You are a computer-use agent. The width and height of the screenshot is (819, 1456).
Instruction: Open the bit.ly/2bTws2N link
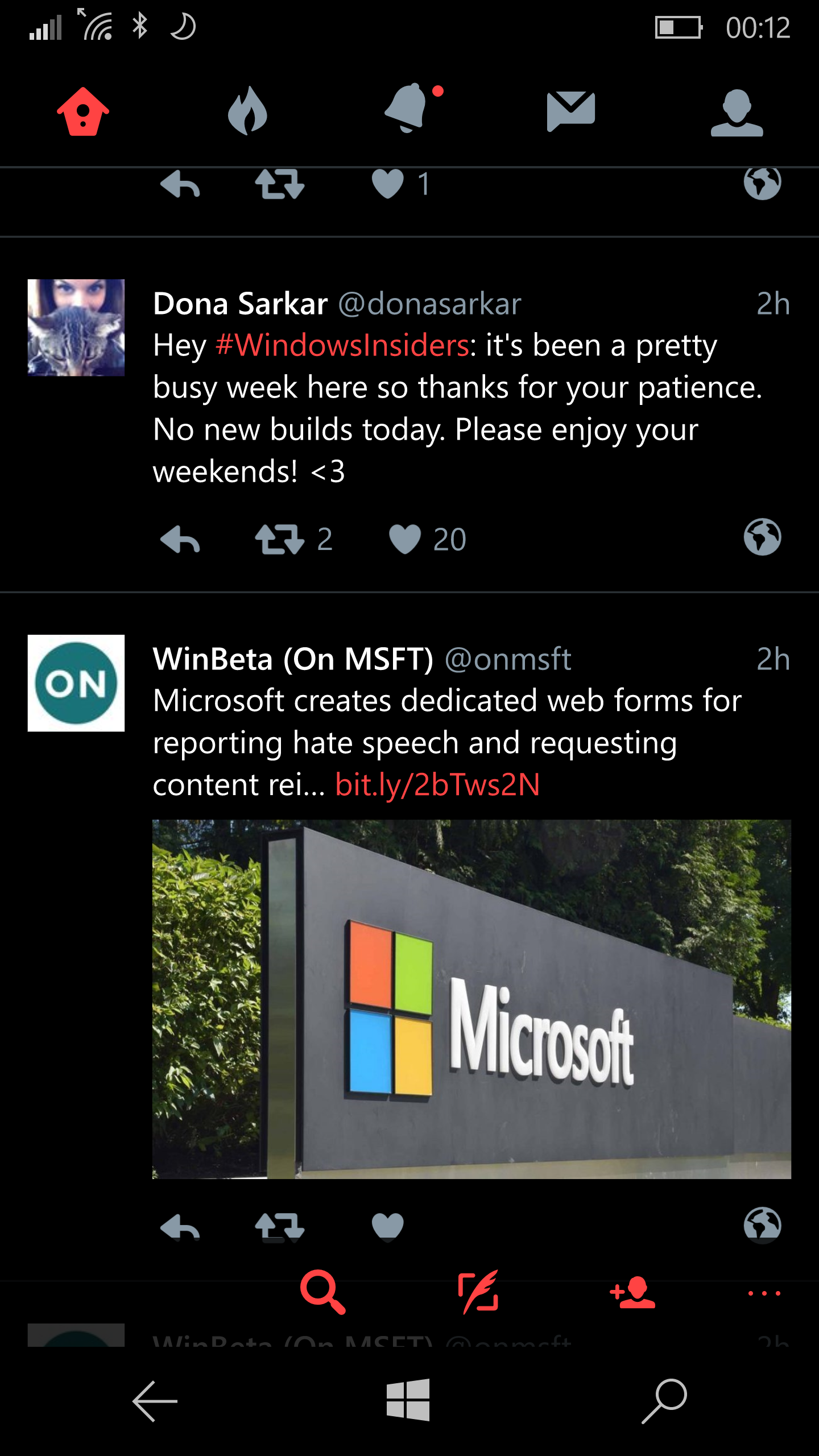tap(437, 785)
